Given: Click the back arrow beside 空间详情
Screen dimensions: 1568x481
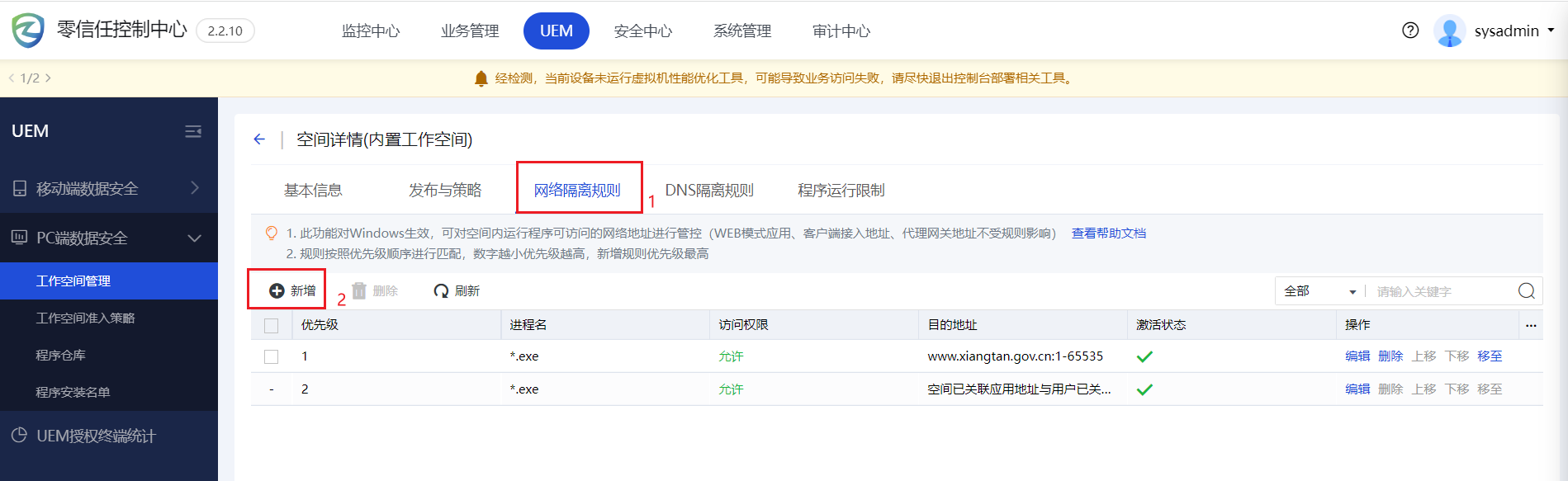Looking at the screenshot, I should (x=259, y=139).
